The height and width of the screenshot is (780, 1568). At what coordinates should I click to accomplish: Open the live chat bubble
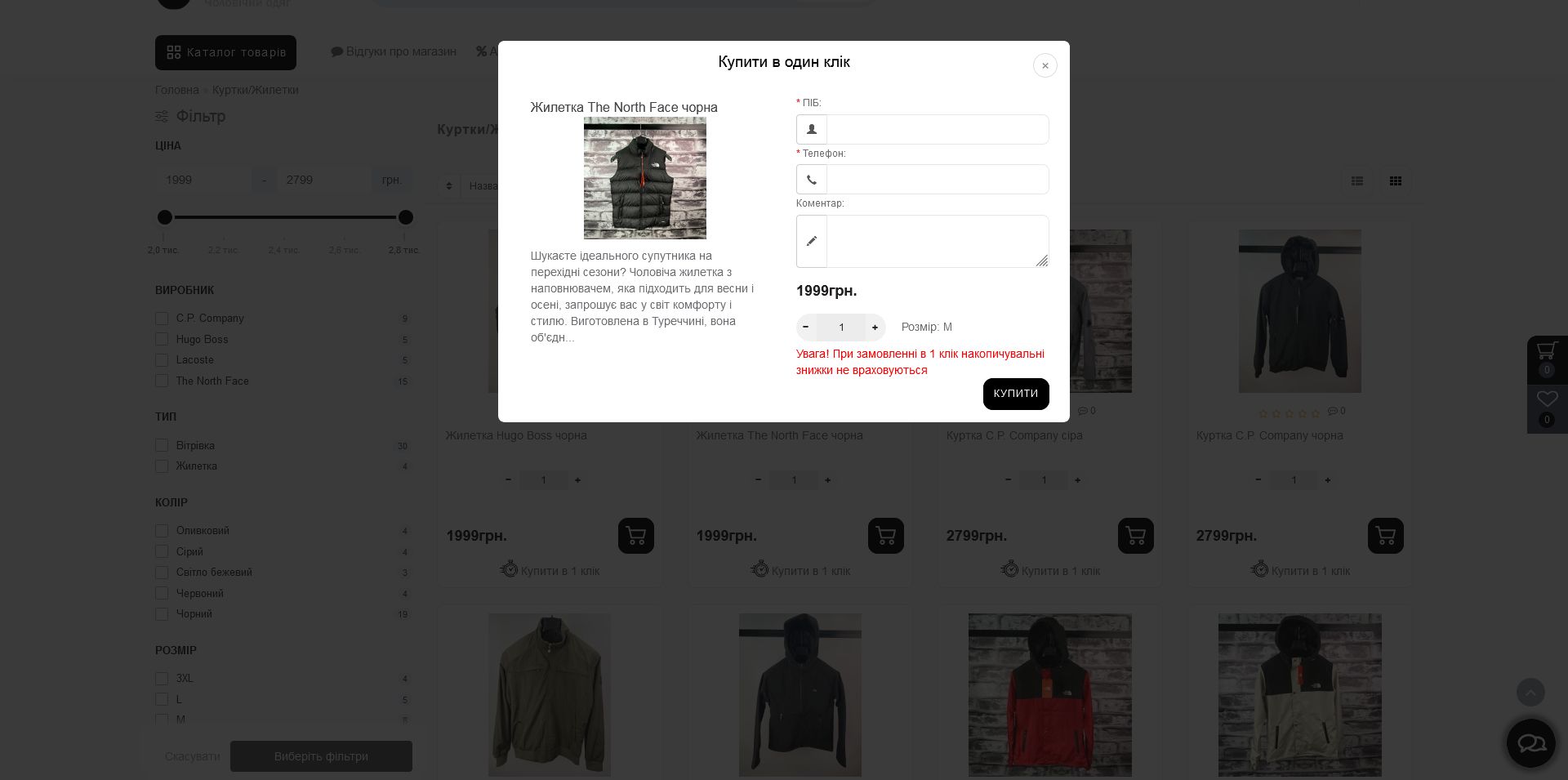point(1530,742)
